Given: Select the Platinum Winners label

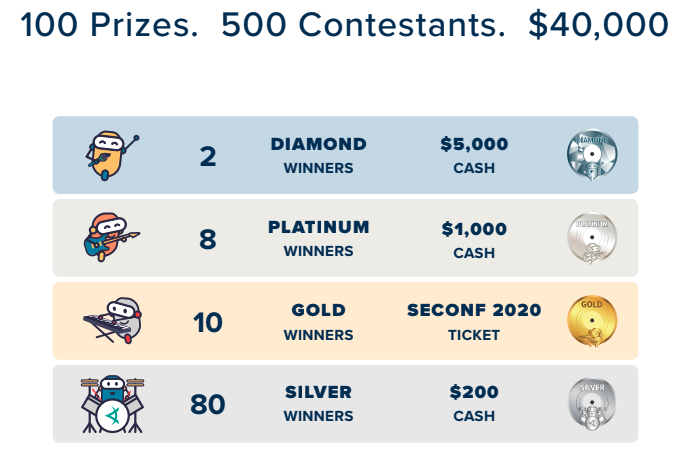Looking at the screenshot, I should 318,238.
